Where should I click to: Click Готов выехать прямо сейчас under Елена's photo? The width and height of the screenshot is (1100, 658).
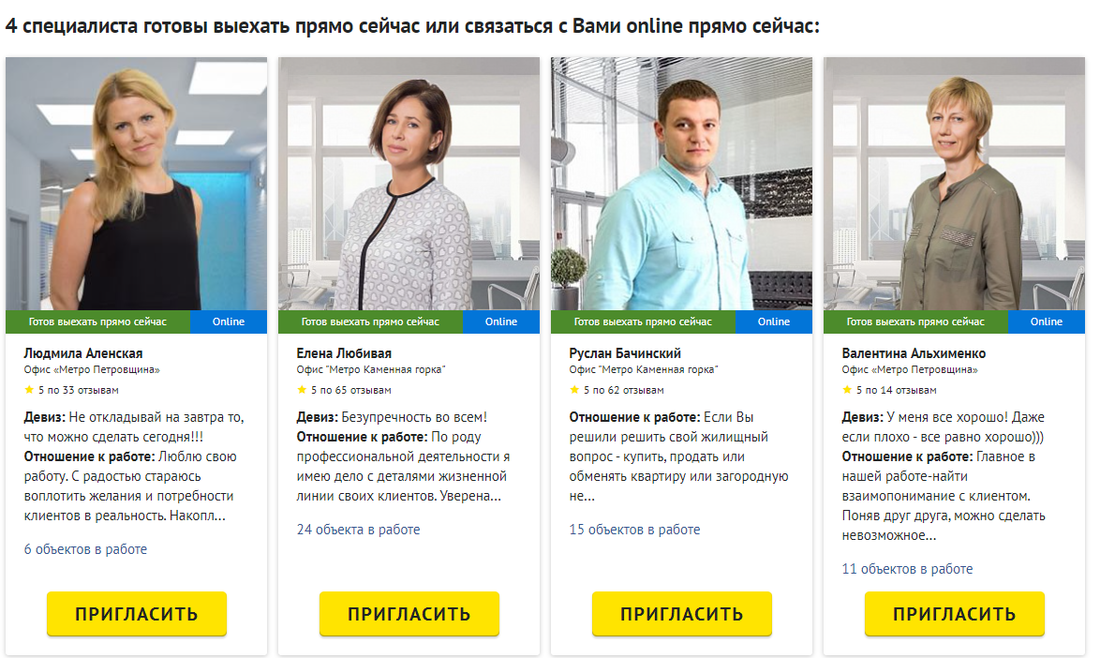click(x=370, y=322)
